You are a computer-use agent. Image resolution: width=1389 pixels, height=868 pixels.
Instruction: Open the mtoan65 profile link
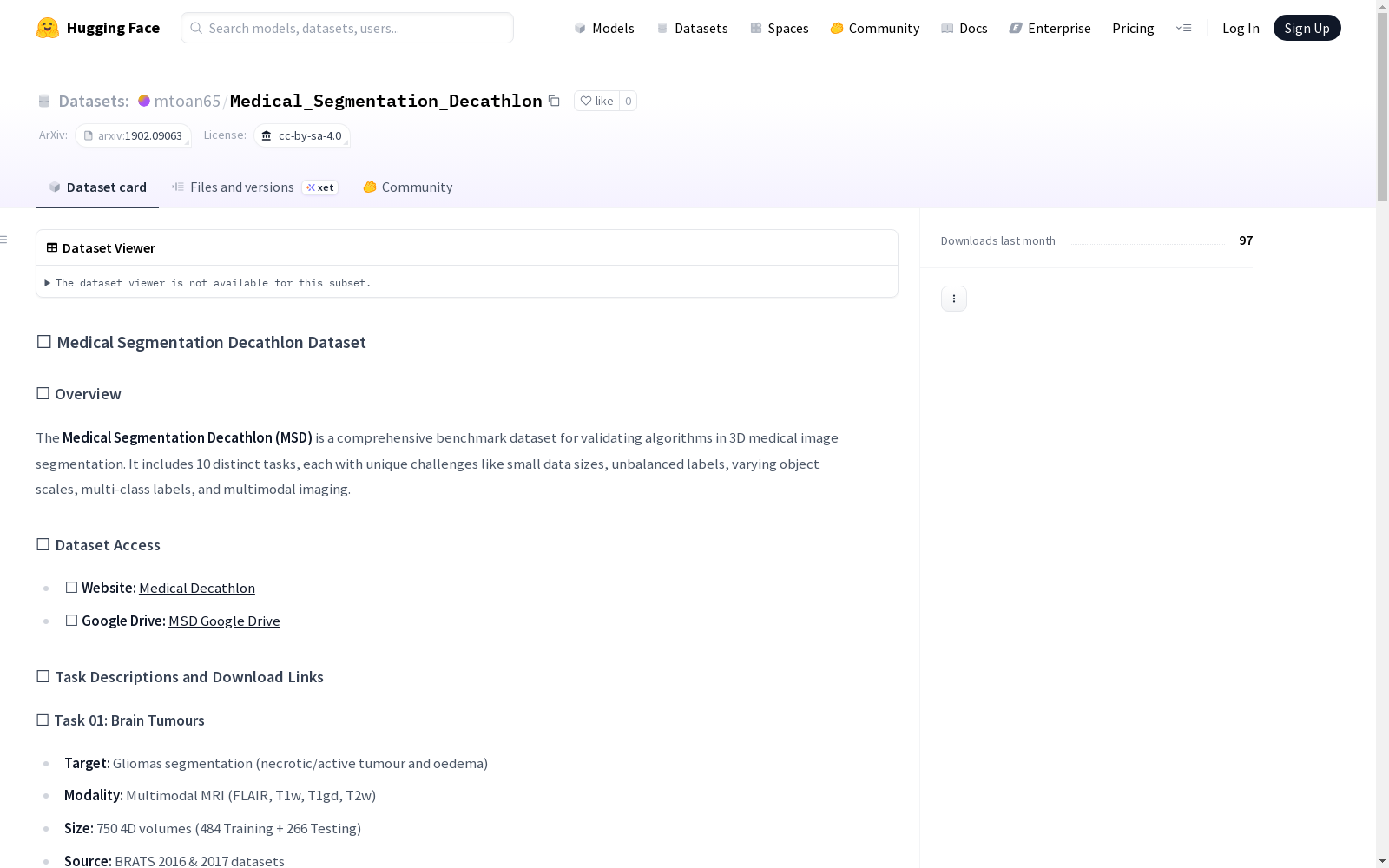(x=187, y=101)
